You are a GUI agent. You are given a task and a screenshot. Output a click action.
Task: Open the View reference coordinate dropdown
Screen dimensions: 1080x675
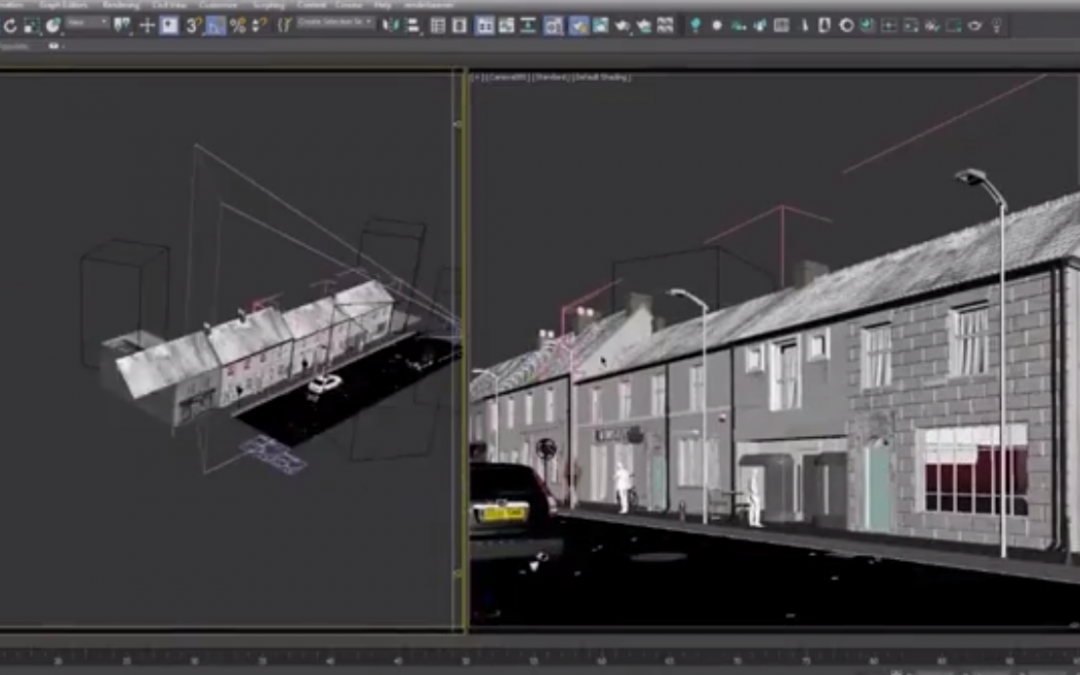[x=87, y=22]
